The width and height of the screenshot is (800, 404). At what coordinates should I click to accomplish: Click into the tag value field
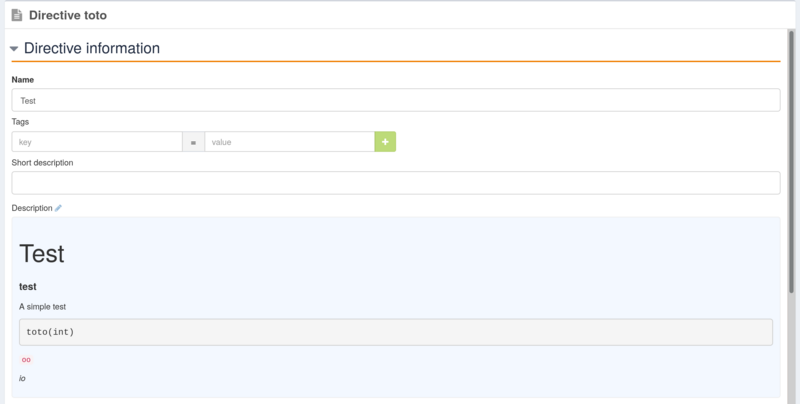coord(290,142)
